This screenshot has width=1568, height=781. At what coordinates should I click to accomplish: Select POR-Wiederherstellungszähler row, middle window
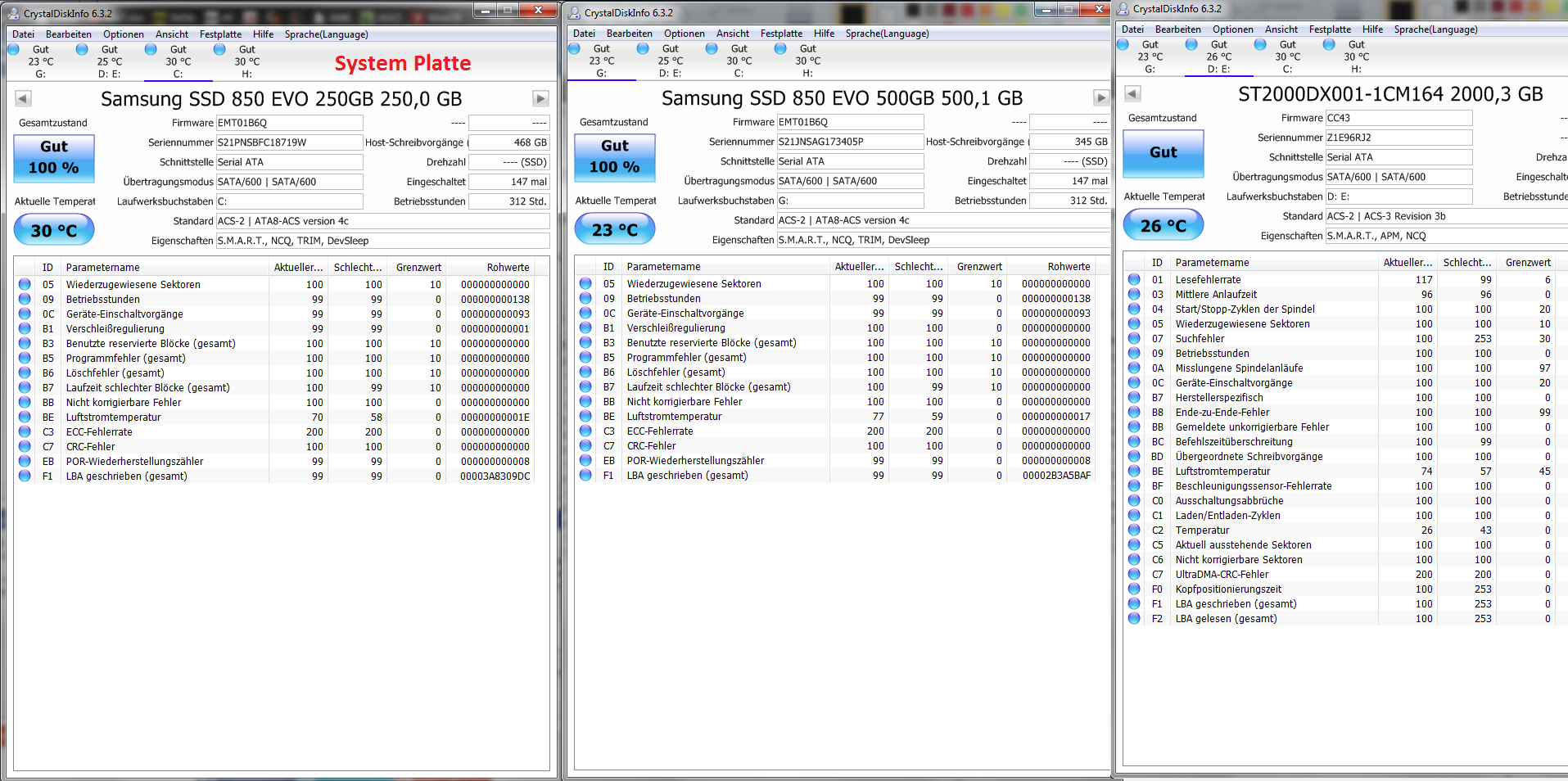[835, 460]
